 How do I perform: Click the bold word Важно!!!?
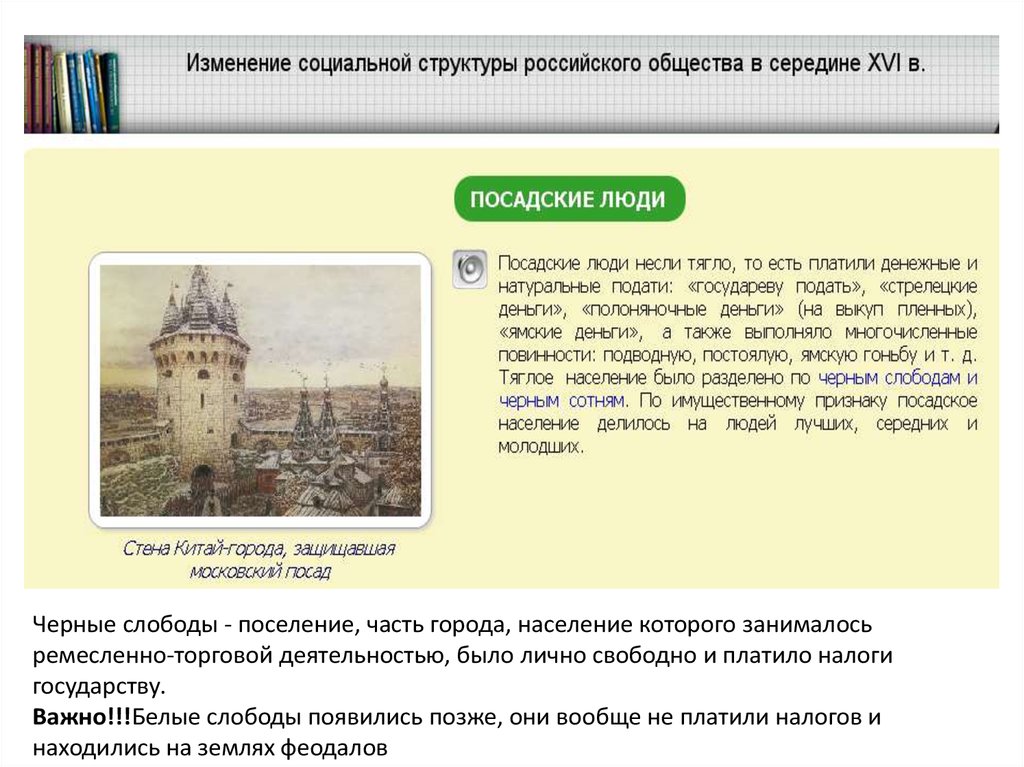click(x=82, y=717)
